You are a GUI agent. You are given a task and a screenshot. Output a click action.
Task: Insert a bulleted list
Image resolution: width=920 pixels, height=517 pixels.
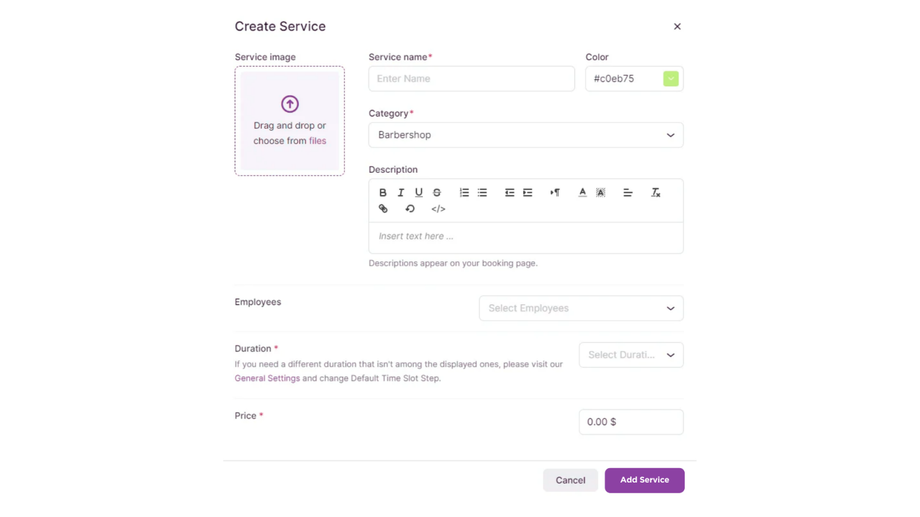482,193
